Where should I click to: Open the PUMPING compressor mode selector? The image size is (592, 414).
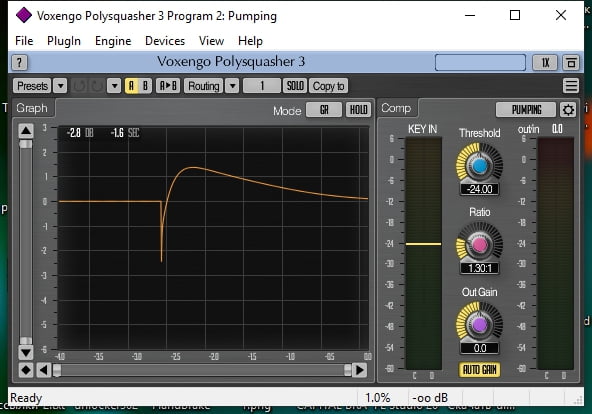526,110
